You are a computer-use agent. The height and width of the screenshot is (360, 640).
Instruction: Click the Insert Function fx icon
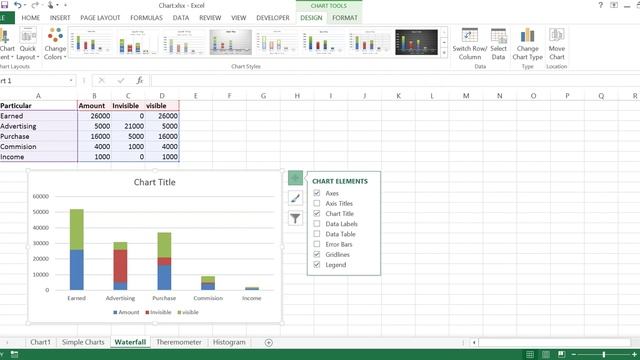(140, 80)
